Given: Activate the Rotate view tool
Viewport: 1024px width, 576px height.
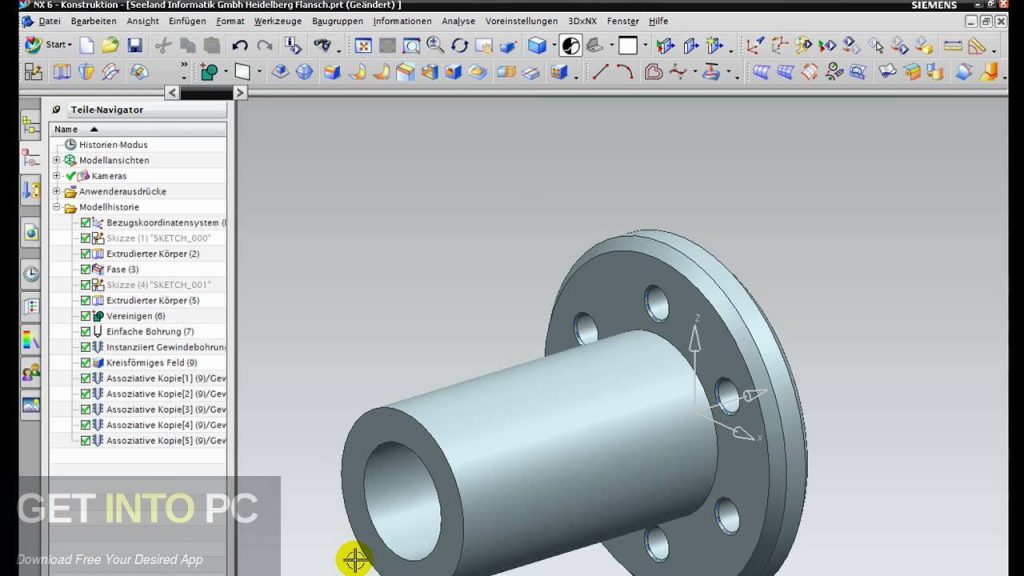Looking at the screenshot, I should click(460, 45).
